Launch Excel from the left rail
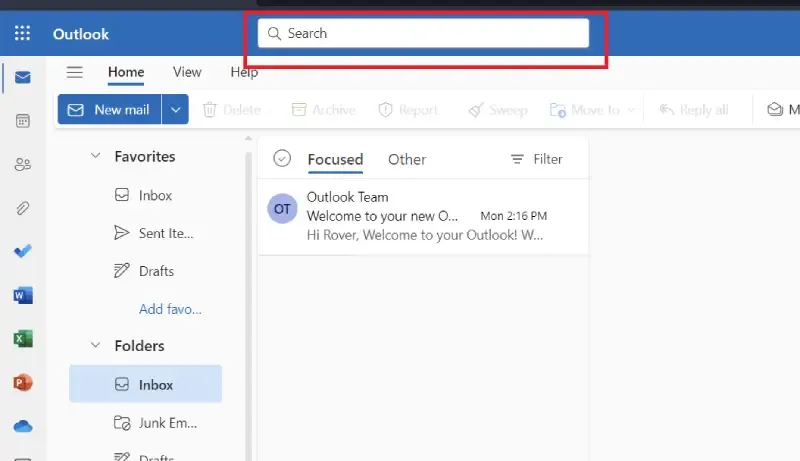800x461 pixels. pos(23,339)
